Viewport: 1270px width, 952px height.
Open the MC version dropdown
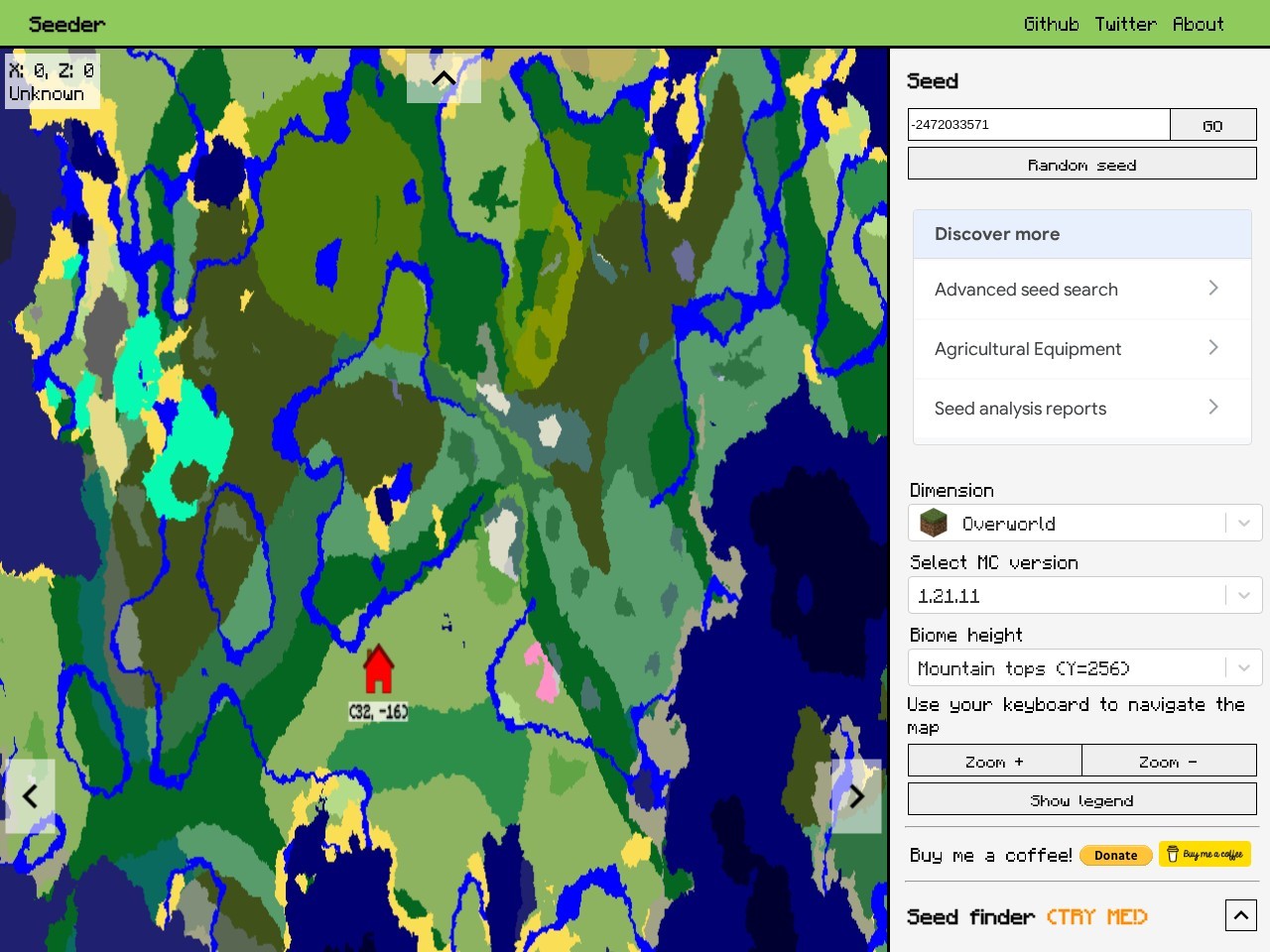(1084, 595)
